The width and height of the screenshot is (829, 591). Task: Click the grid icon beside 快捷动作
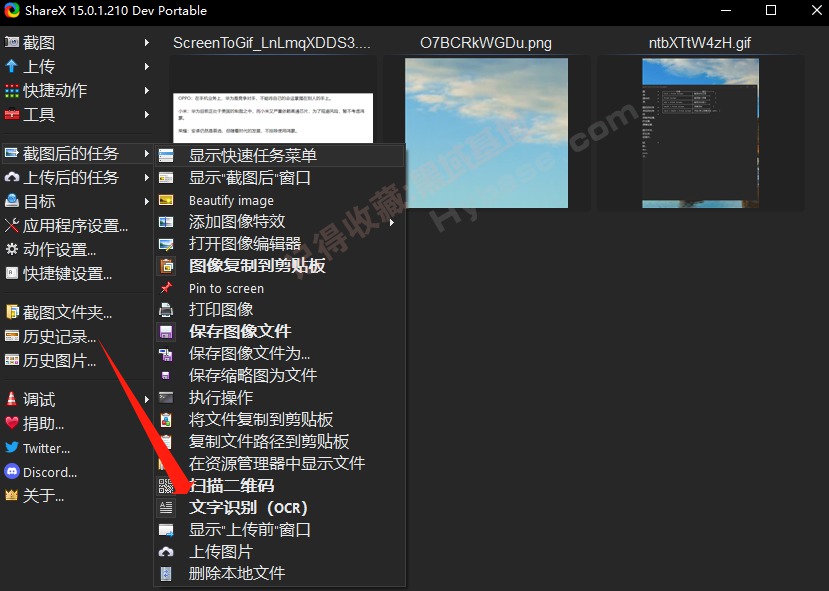[12, 90]
